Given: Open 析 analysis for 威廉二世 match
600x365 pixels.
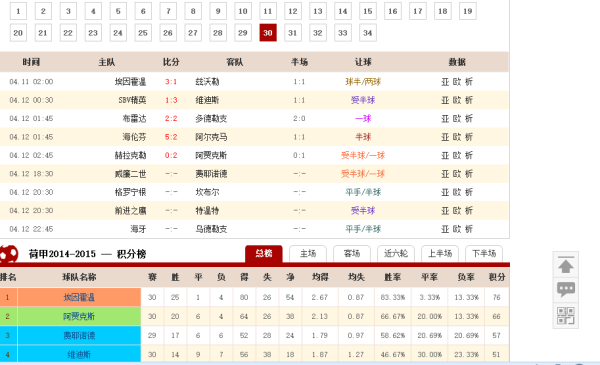Looking at the screenshot, I should pyautogui.click(x=469, y=174).
